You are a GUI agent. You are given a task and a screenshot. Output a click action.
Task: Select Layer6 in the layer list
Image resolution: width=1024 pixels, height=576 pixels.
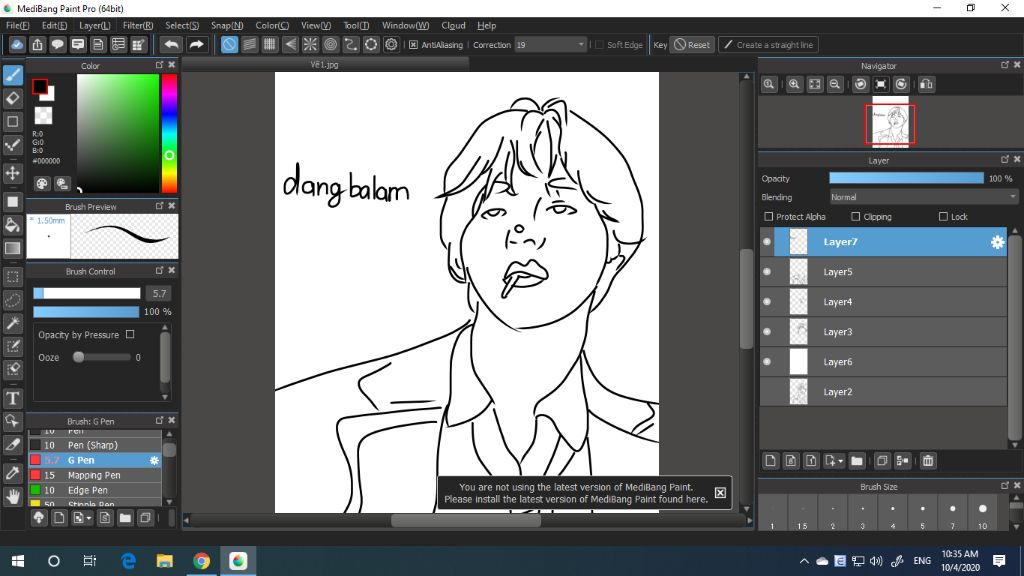pos(884,362)
